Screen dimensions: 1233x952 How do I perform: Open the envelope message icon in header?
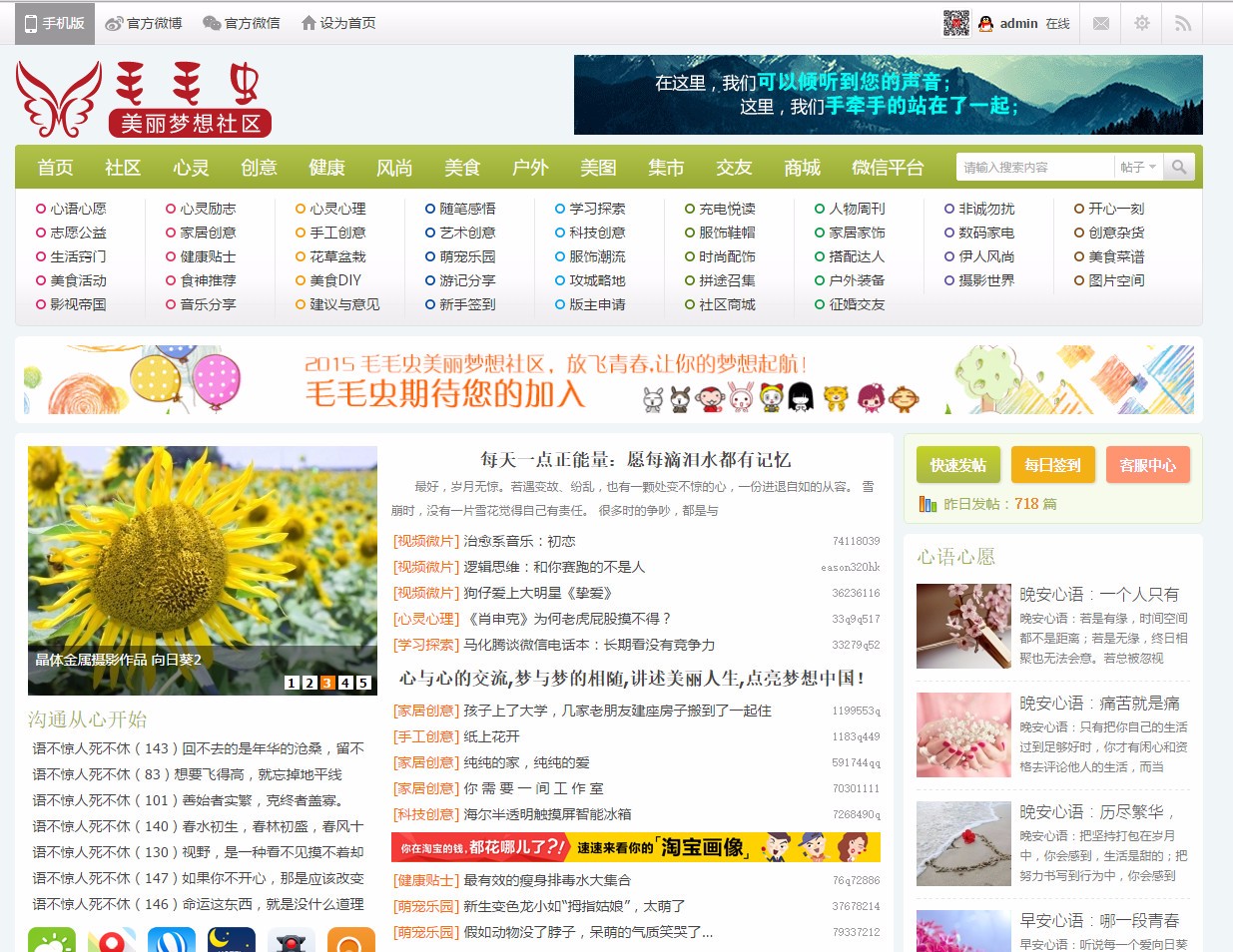[1100, 22]
